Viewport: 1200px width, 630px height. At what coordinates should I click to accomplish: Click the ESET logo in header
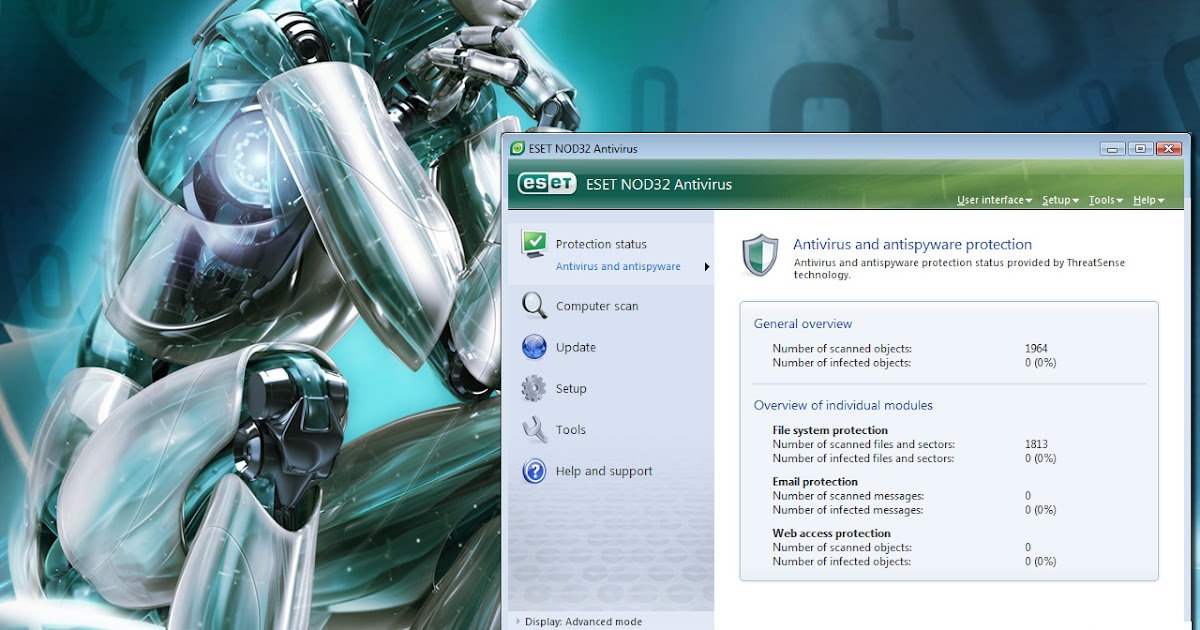(547, 184)
